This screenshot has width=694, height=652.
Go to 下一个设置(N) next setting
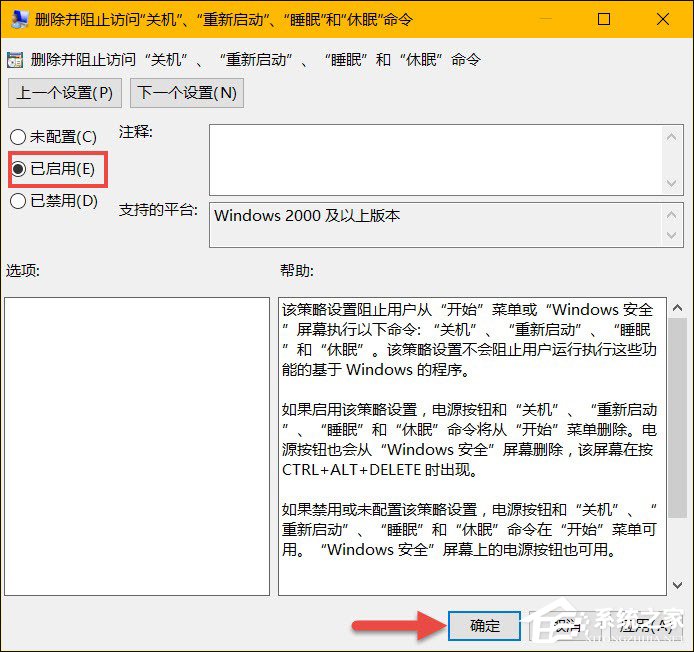point(187,93)
